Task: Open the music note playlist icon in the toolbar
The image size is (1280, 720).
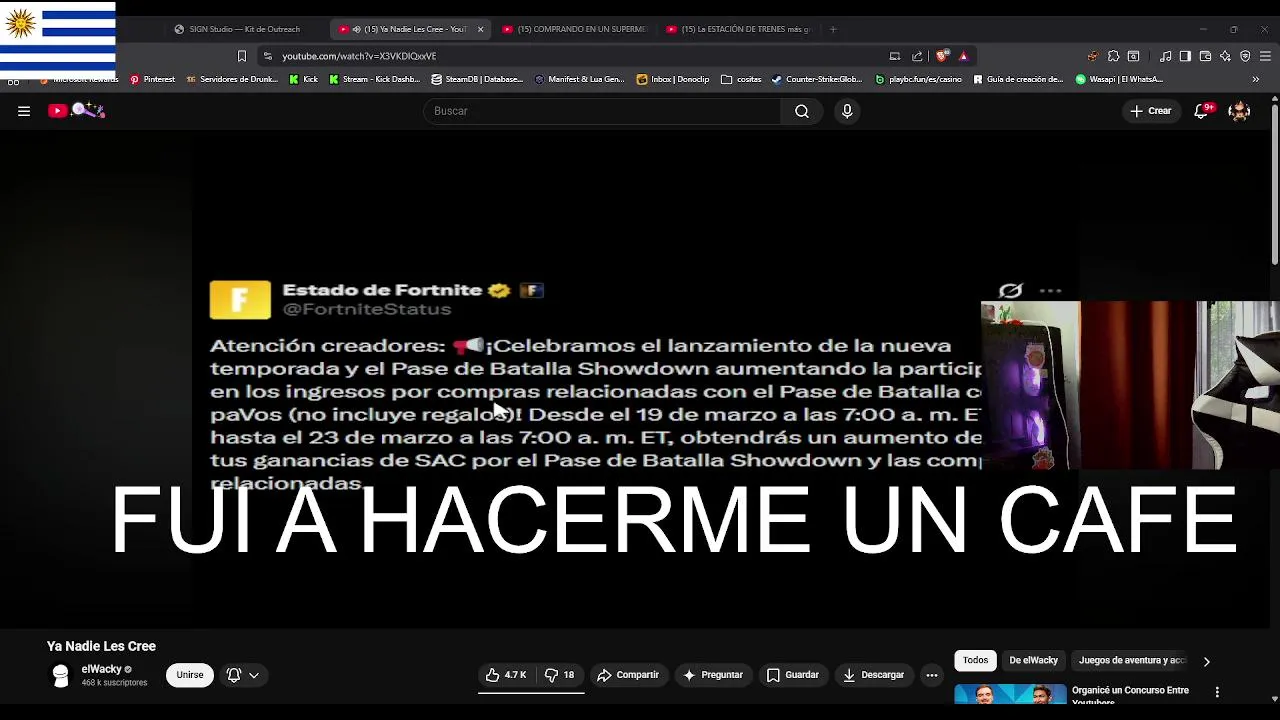Action: pos(1165,56)
